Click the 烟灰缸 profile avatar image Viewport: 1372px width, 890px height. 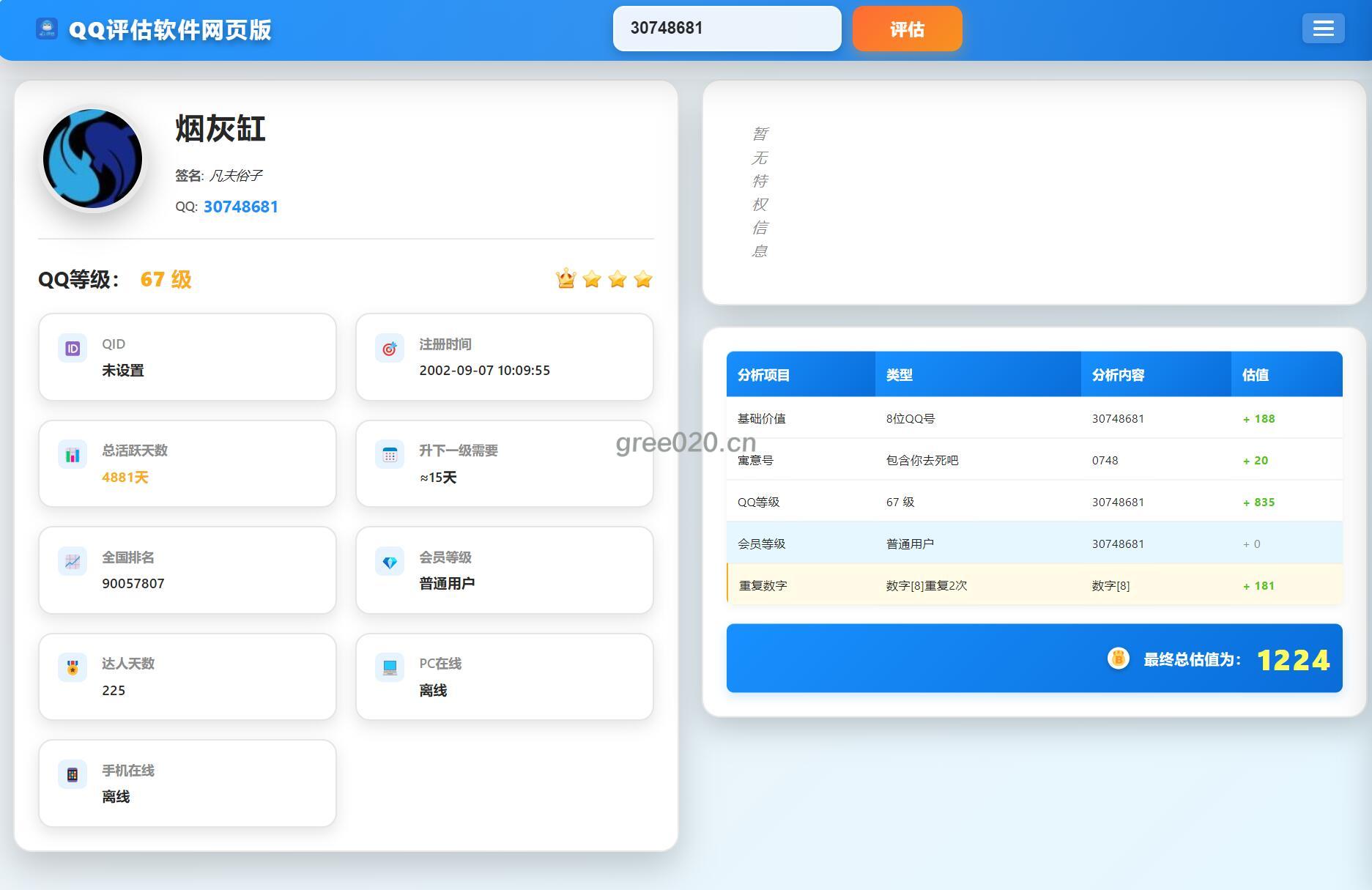coord(92,159)
